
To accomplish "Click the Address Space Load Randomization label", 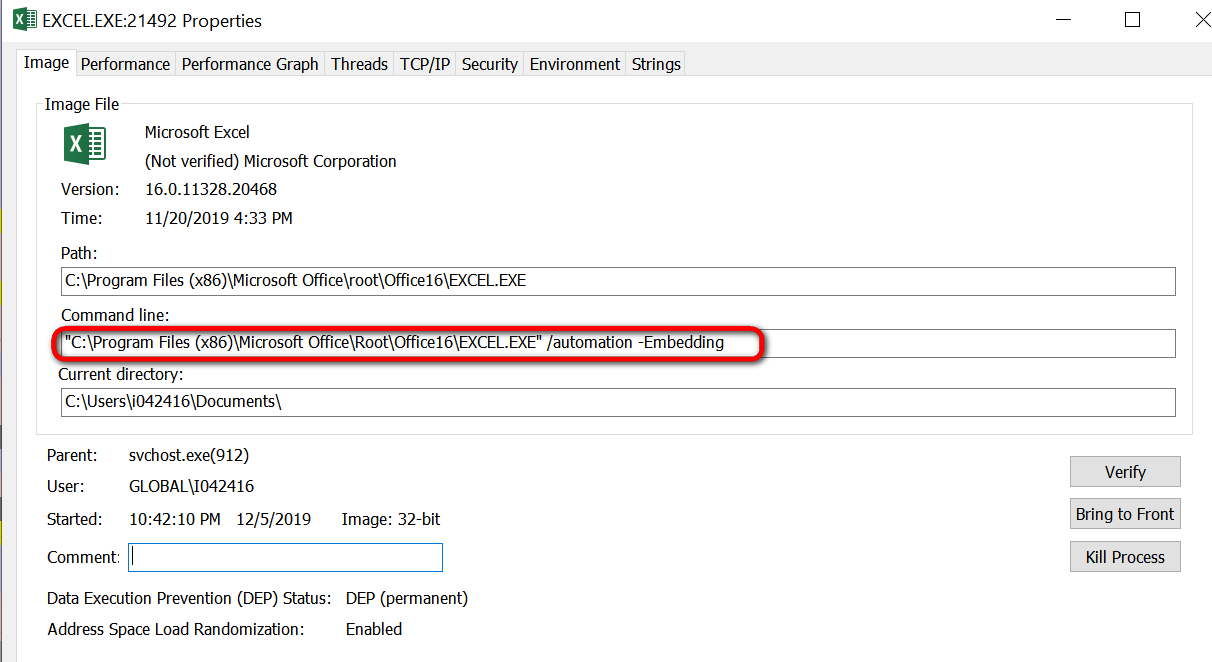I will point(176,629).
